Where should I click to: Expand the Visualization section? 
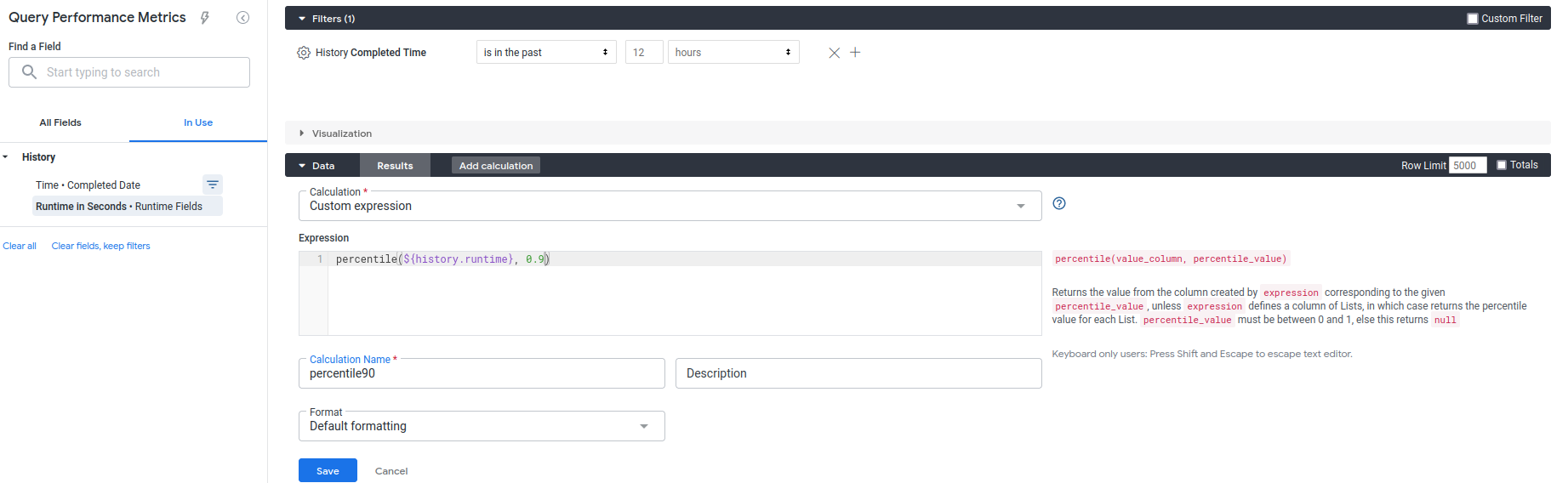[302, 134]
